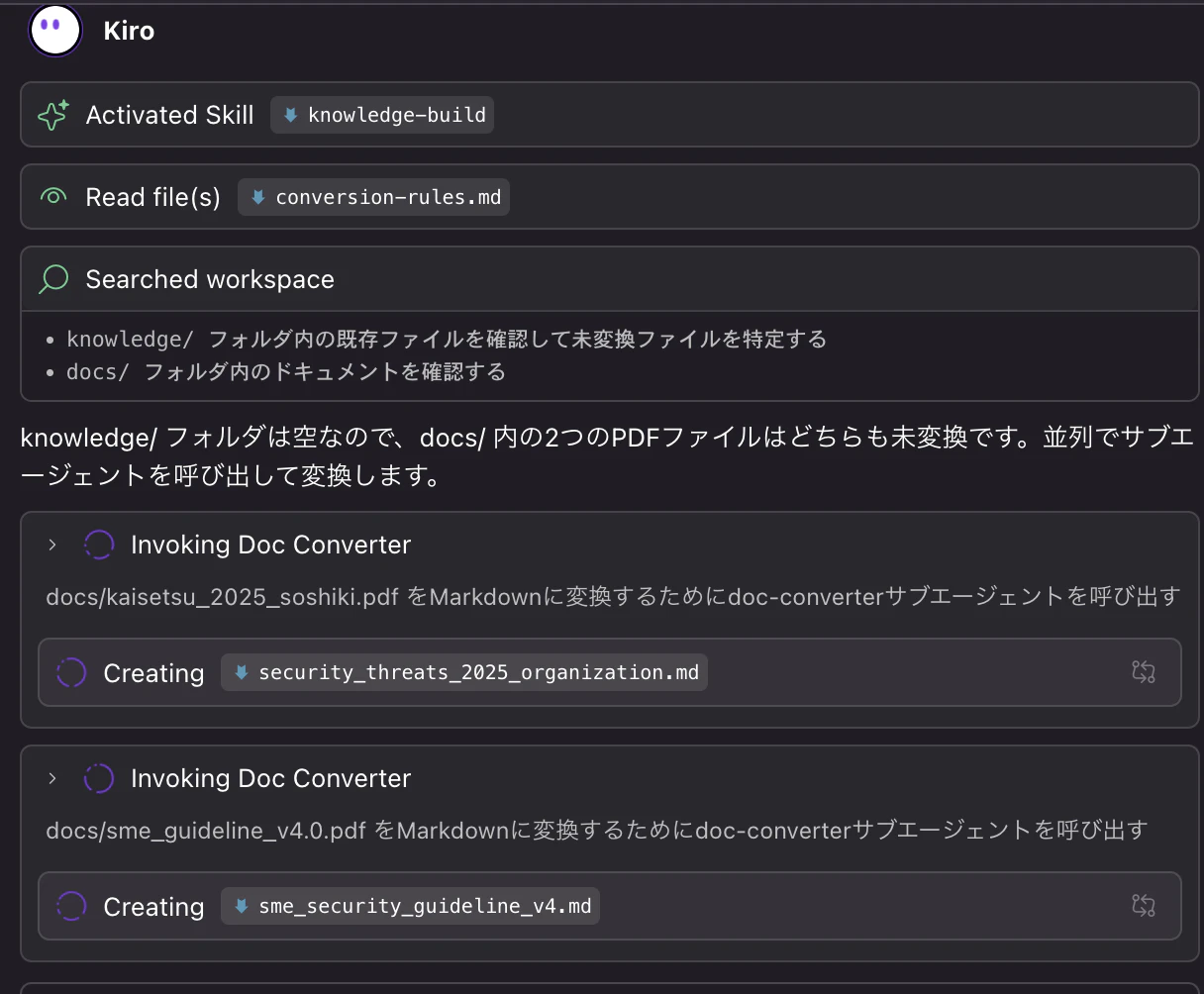Click the eye icon beside Read file(s)

(52, 197)
